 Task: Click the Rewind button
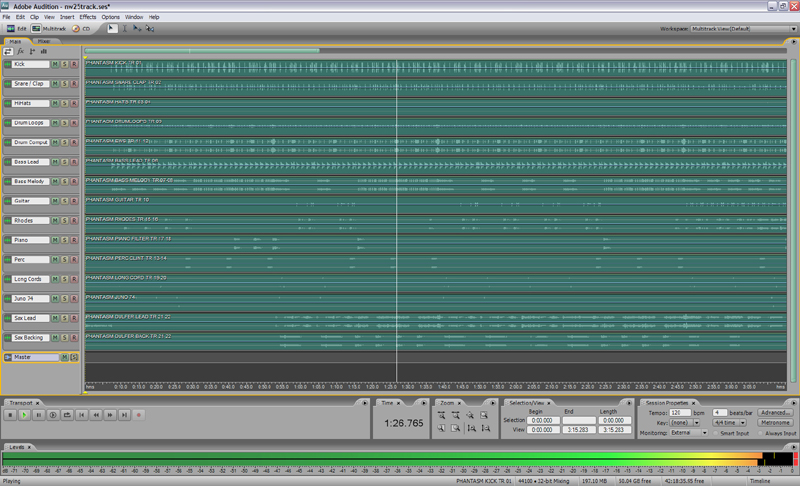[x=95, y=415]
